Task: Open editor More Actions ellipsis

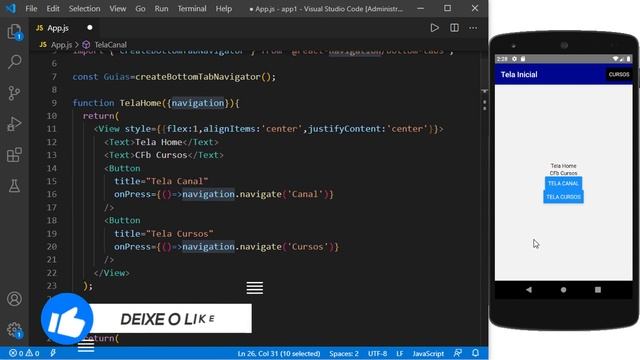Action: click(x=473, y=28)
